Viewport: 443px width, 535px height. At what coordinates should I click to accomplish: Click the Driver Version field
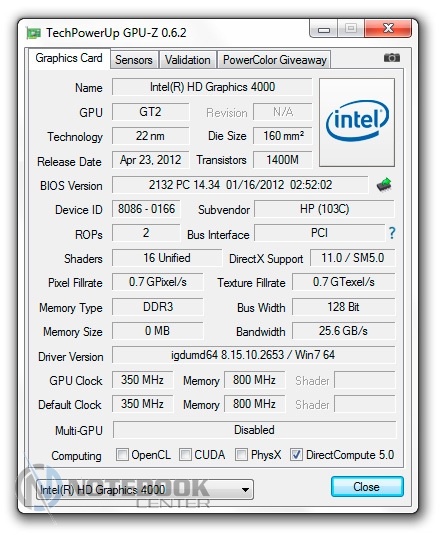(254, 355)
